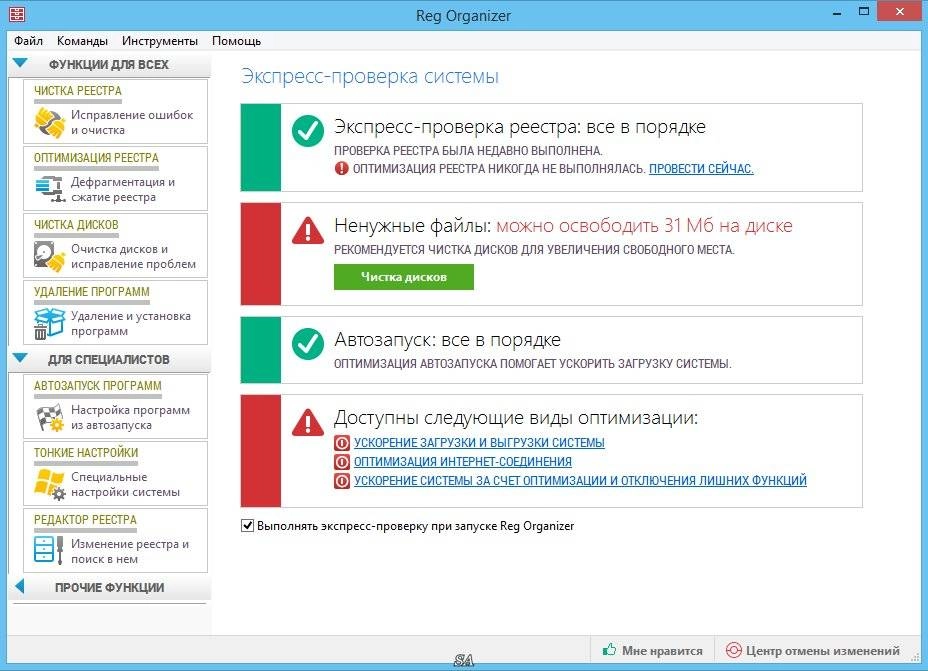
Task: Open the Инструменты menu
Action: coord(160,41)
